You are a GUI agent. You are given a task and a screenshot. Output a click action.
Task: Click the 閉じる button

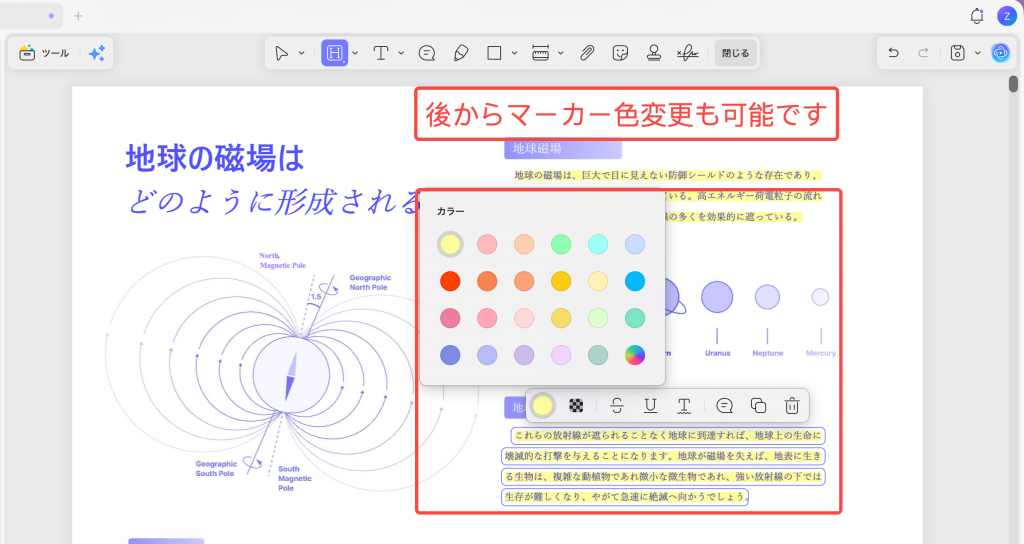click(x=736, y=53)
